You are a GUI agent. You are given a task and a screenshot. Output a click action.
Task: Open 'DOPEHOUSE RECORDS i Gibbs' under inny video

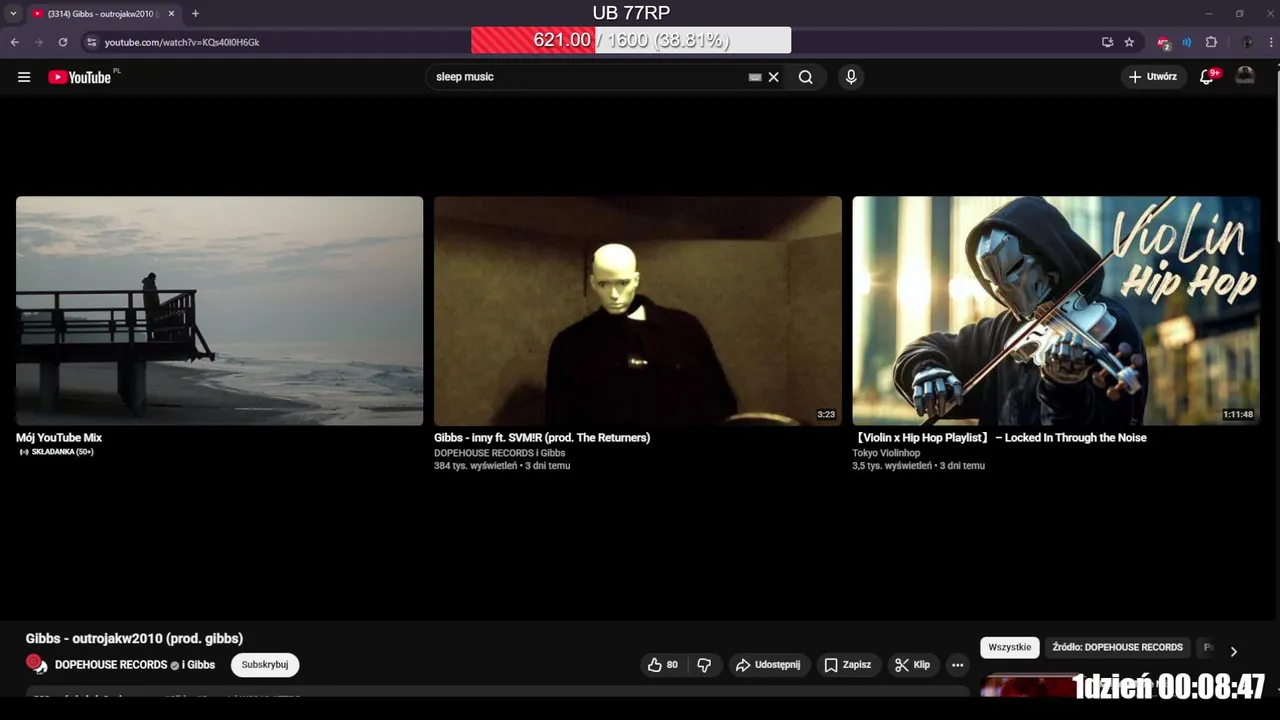499,453
